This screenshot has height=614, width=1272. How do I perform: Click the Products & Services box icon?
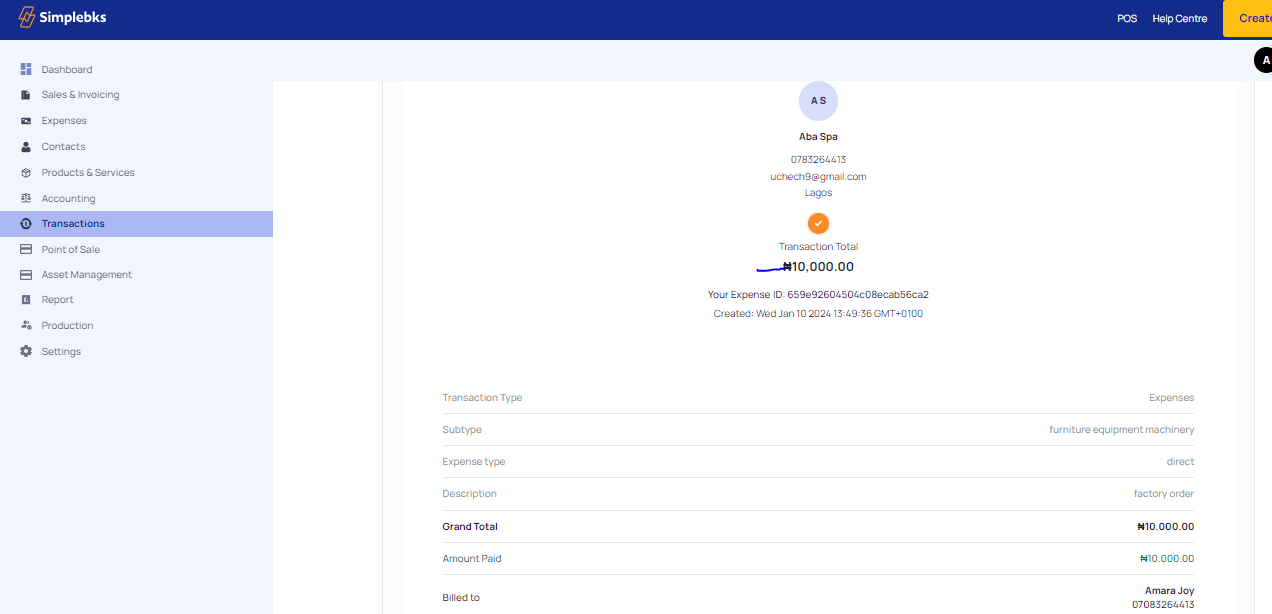click(x=26, y=173)
